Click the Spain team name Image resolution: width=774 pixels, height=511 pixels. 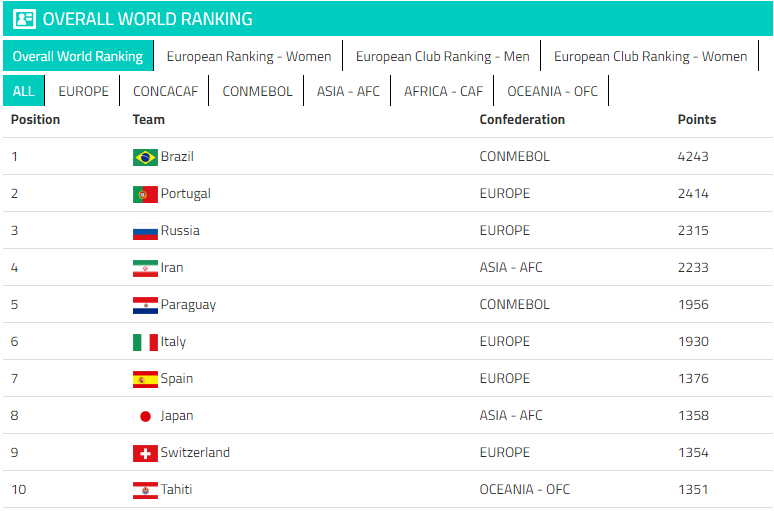[x=177, y=379]
